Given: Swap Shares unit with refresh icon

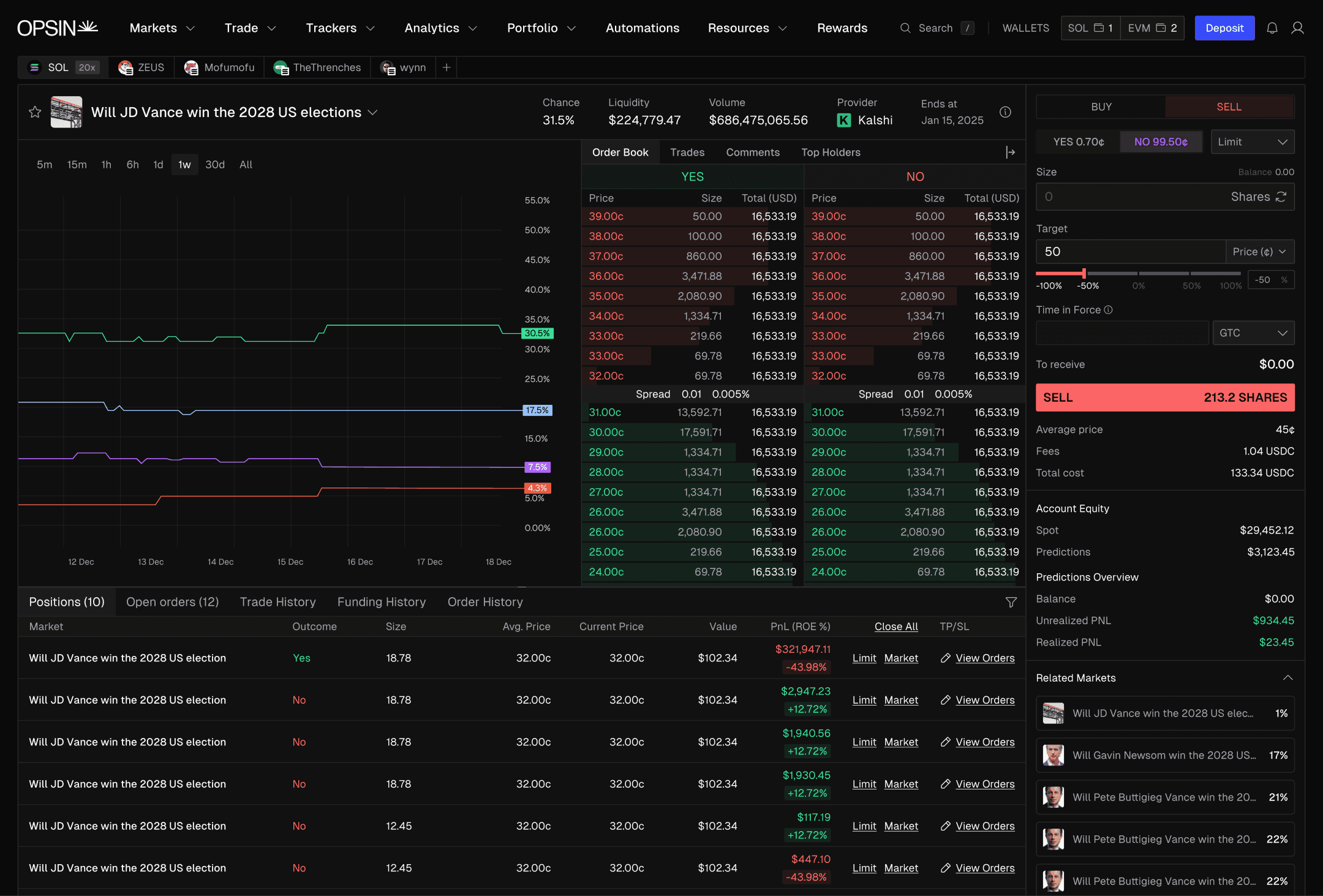Looking at the screenshot, I should pyautogui.click(x=1281, y=197).
